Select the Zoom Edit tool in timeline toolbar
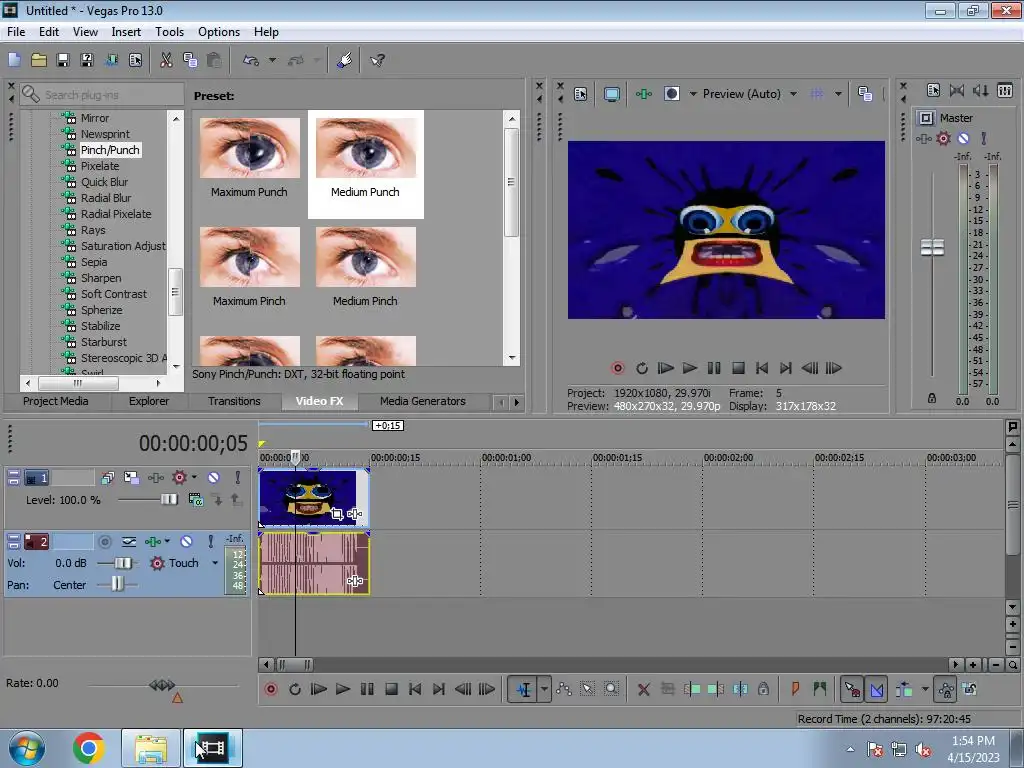The height and width of the screenshot is (768, 1024). [611, 689]
